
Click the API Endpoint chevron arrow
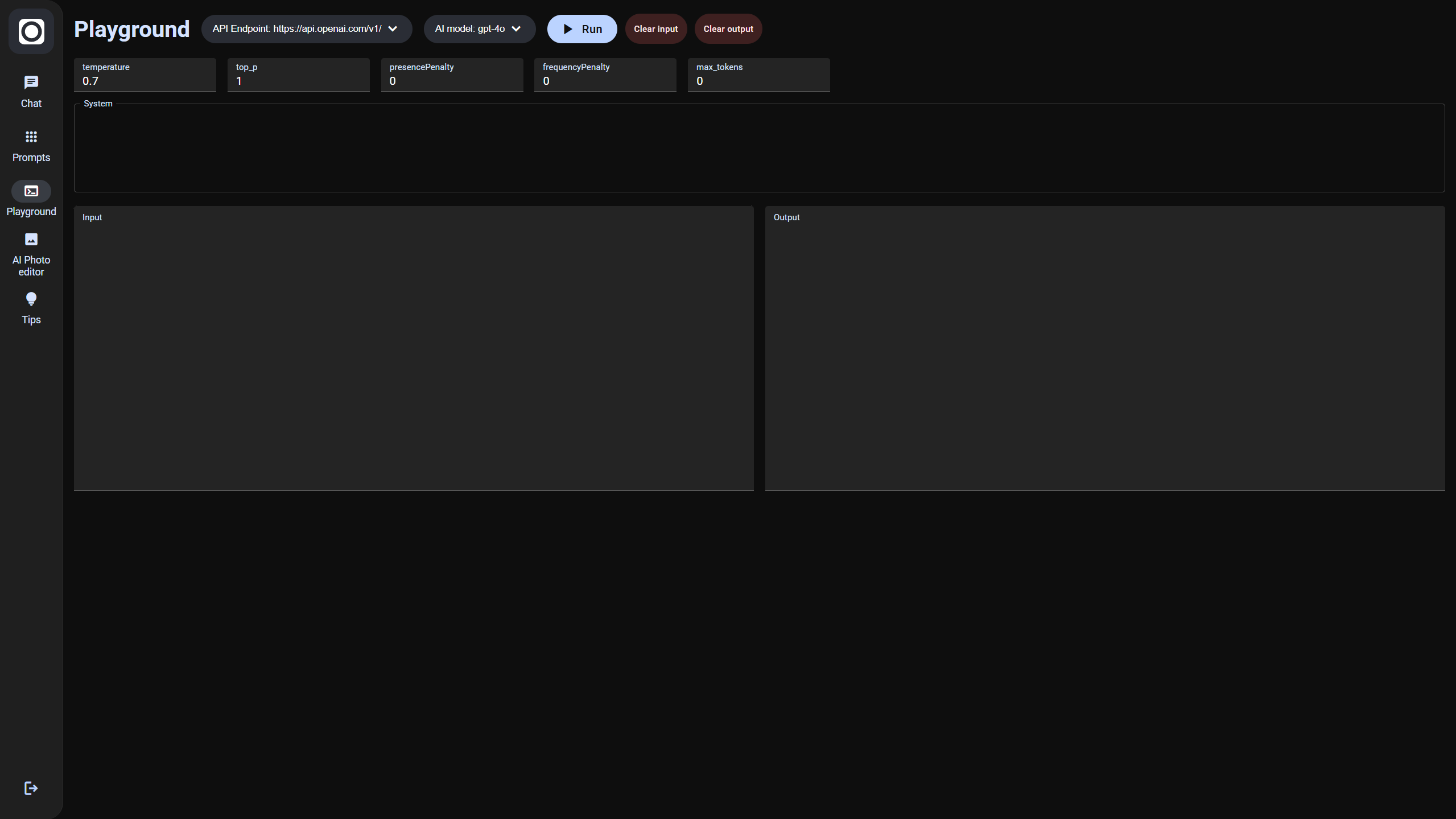[393, 29]
